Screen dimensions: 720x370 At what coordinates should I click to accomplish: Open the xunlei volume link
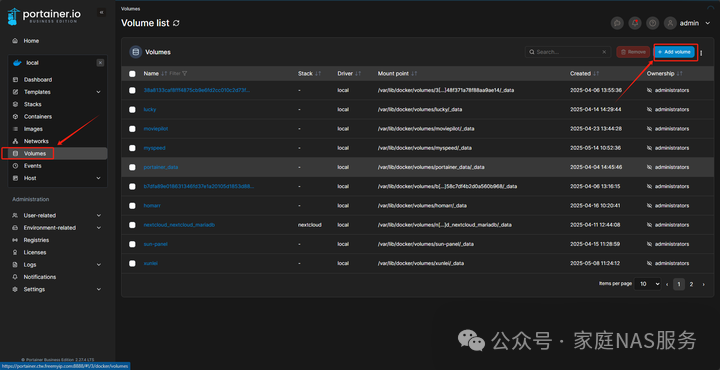click(x=151, y=263)
